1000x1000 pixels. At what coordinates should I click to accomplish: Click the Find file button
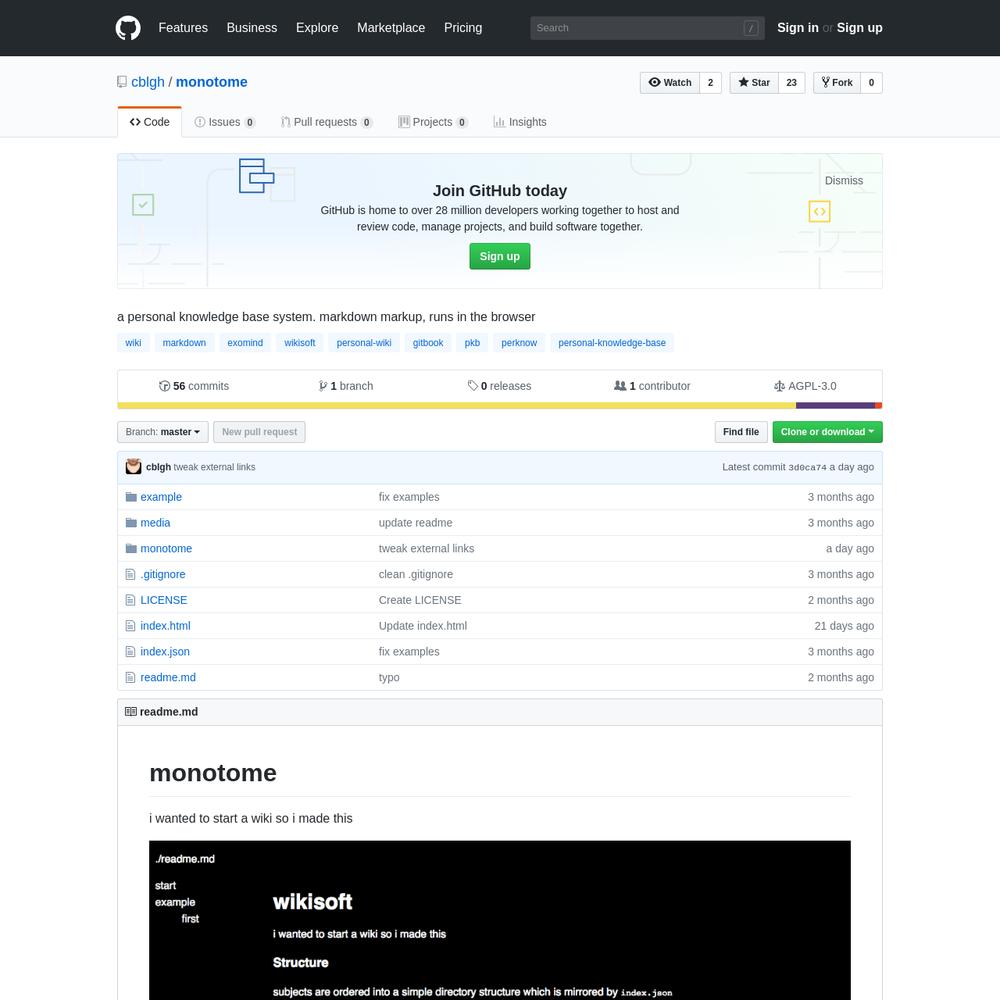740,432
